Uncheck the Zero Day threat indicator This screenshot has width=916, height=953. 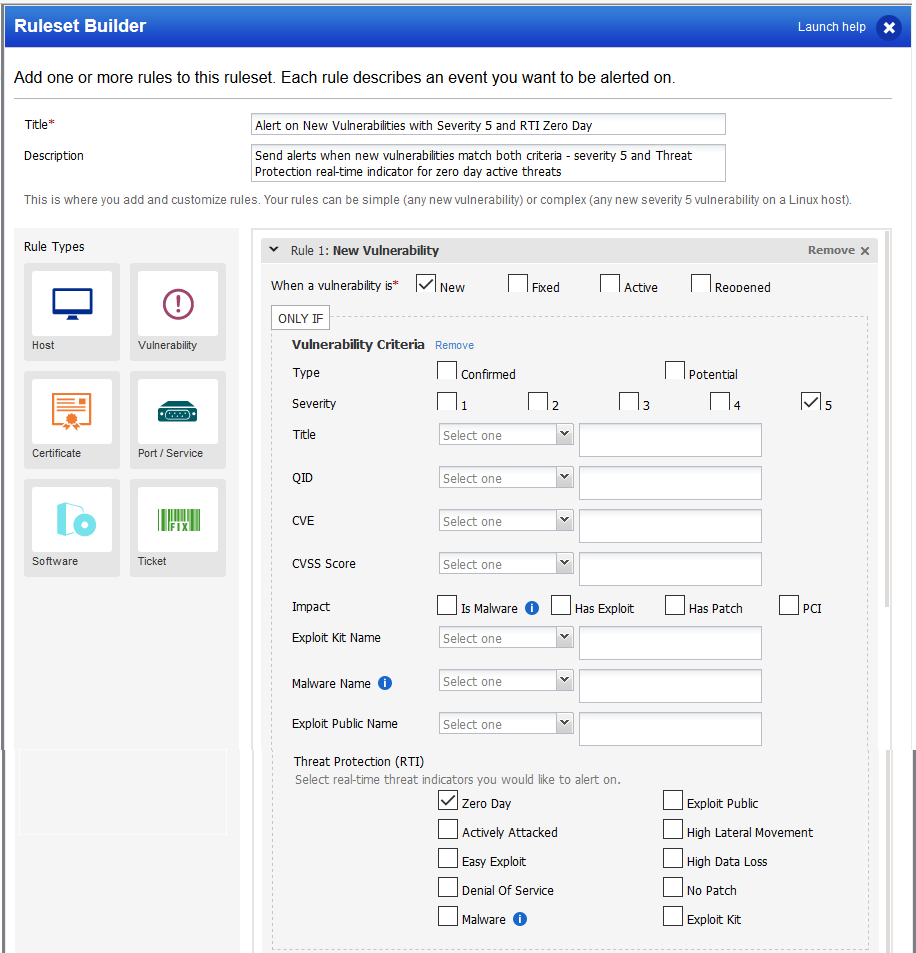pyautogui.click(x=448, y=800)
